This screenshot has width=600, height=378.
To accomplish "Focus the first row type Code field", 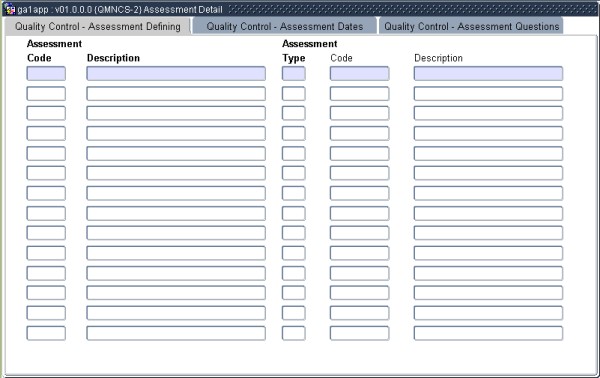I will click(359, 73).
